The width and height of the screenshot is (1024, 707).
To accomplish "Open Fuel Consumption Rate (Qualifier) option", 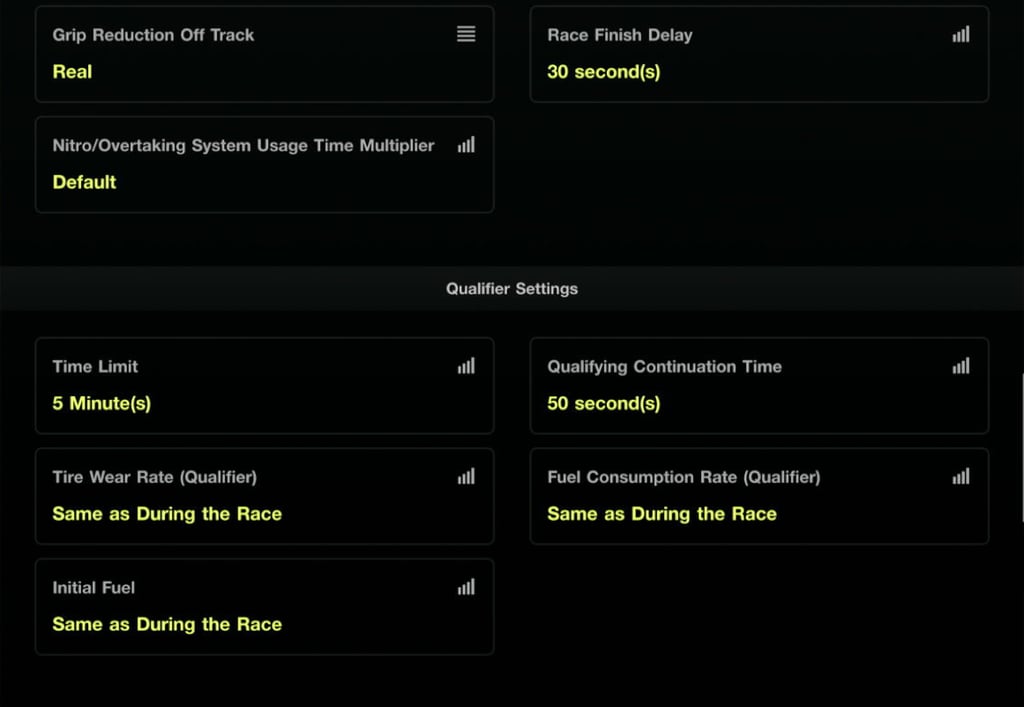I will coord(760,496).
